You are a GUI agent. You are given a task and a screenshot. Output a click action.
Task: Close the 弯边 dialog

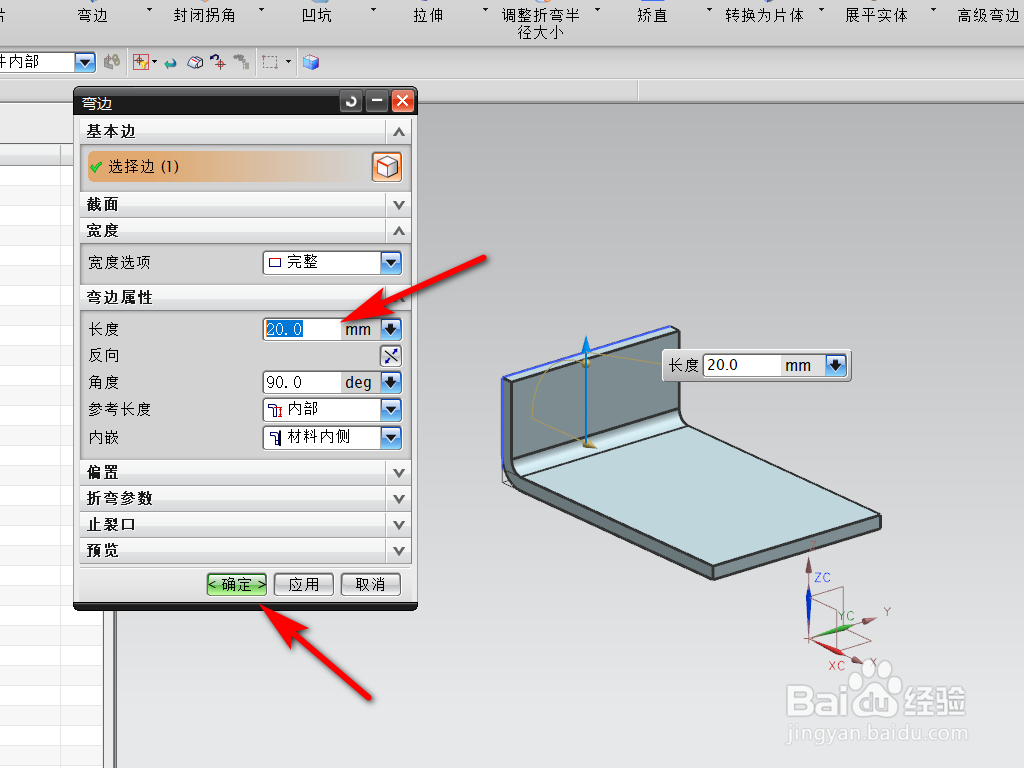[x=403, y=101]
